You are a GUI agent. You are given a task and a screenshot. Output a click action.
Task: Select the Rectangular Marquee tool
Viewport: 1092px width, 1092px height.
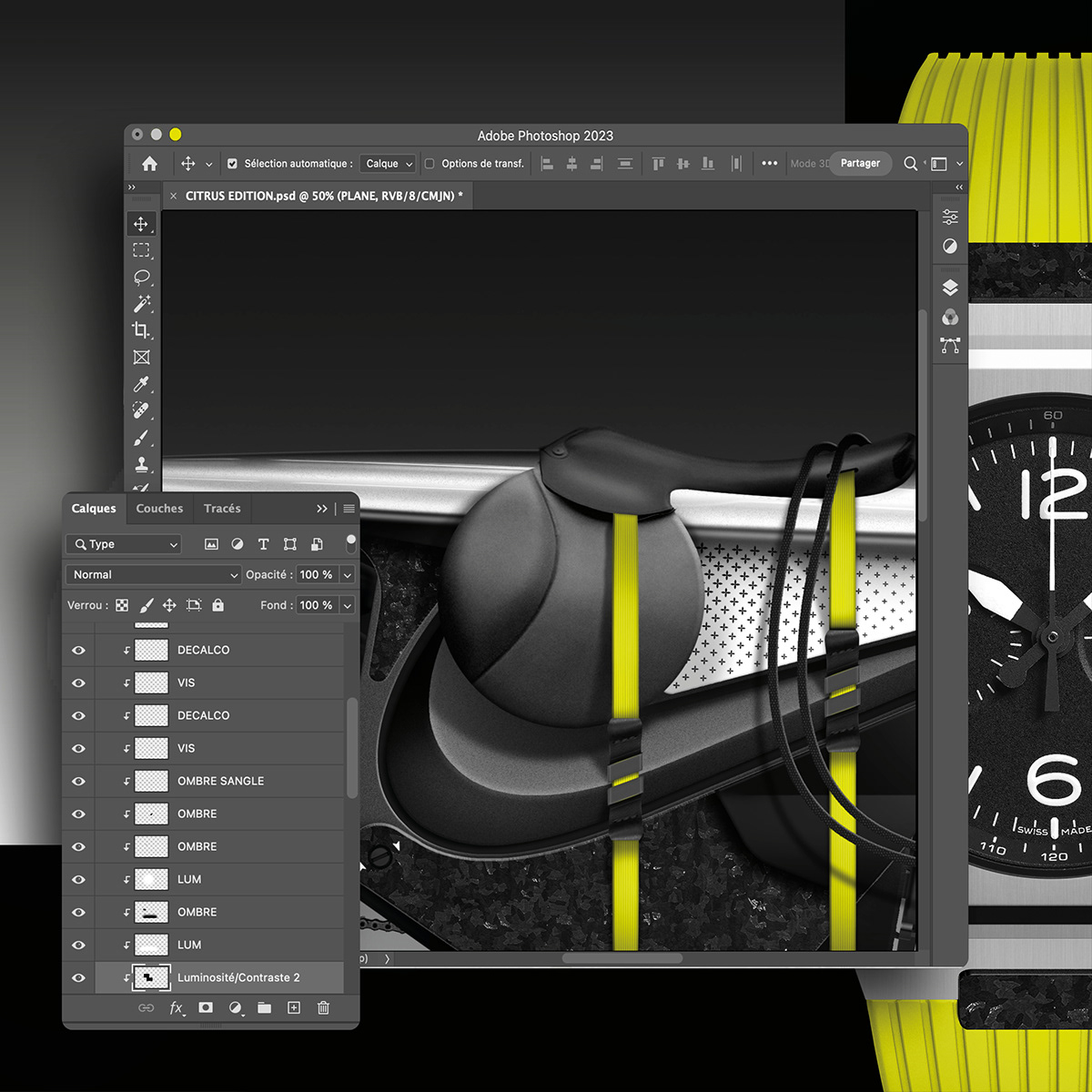pos(142,250)
